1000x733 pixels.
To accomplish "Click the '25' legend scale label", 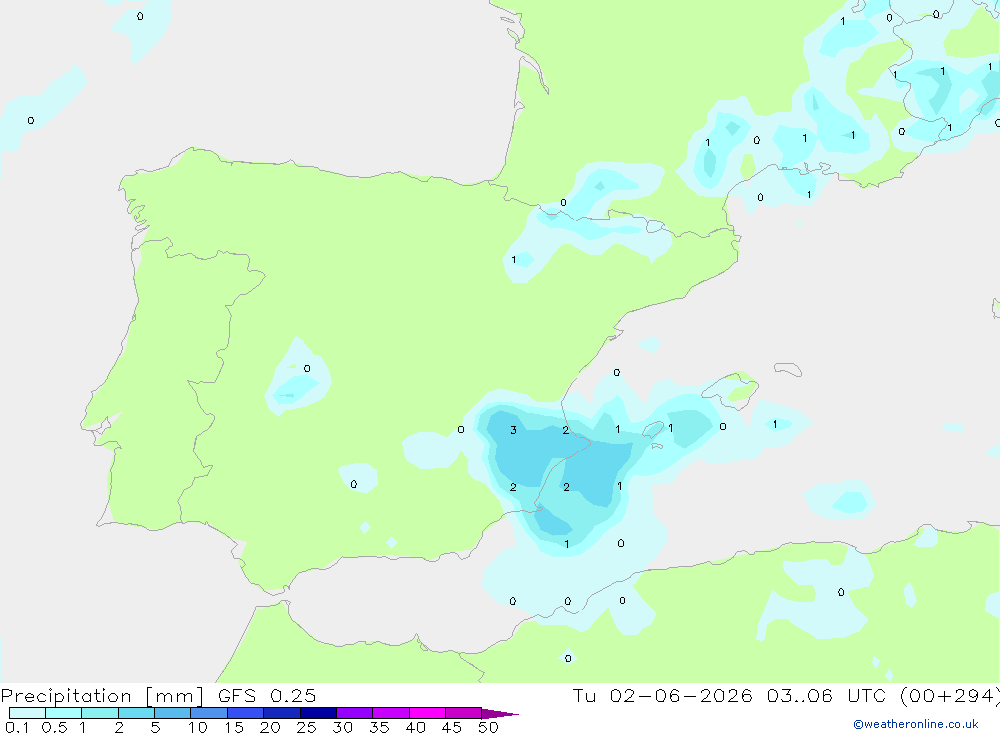I will click(x=307, y=727).
